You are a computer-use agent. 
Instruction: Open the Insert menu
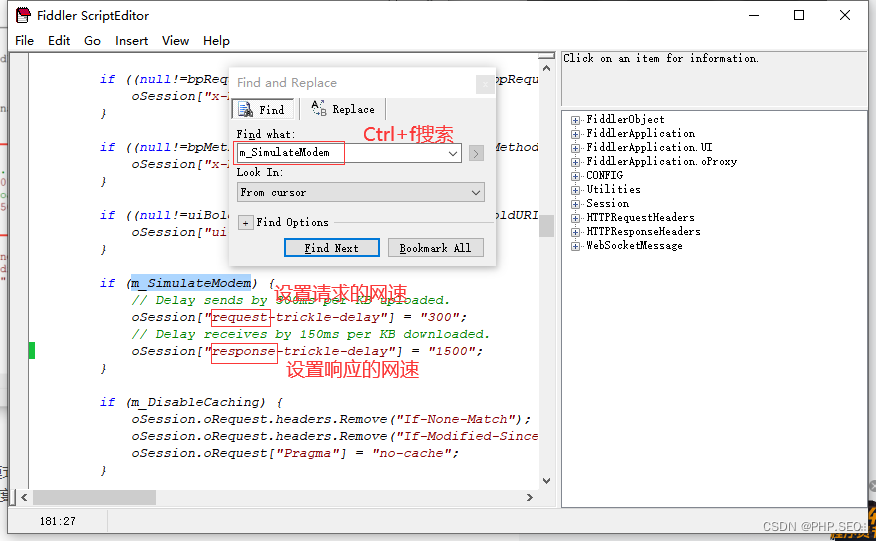coord(131,41)
